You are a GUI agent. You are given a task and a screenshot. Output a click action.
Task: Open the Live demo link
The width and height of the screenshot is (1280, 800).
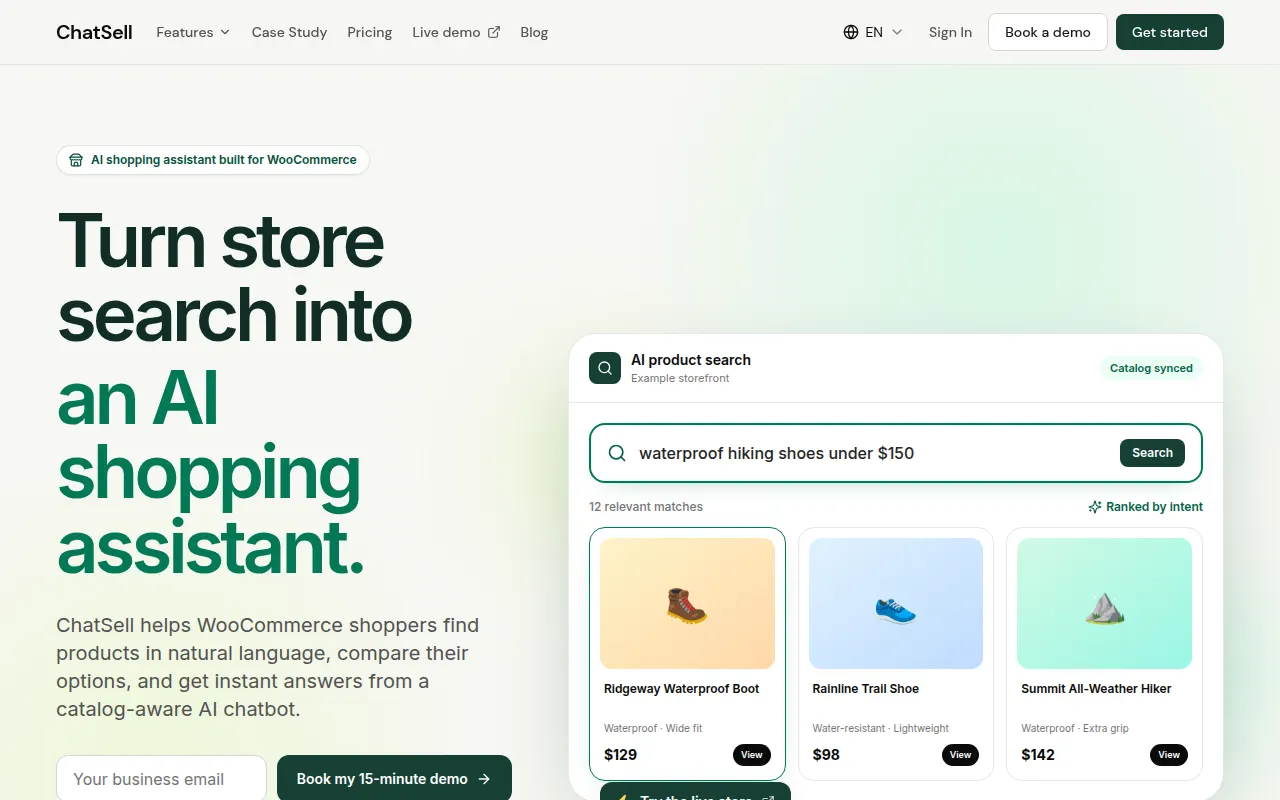(x=456, y=32)
